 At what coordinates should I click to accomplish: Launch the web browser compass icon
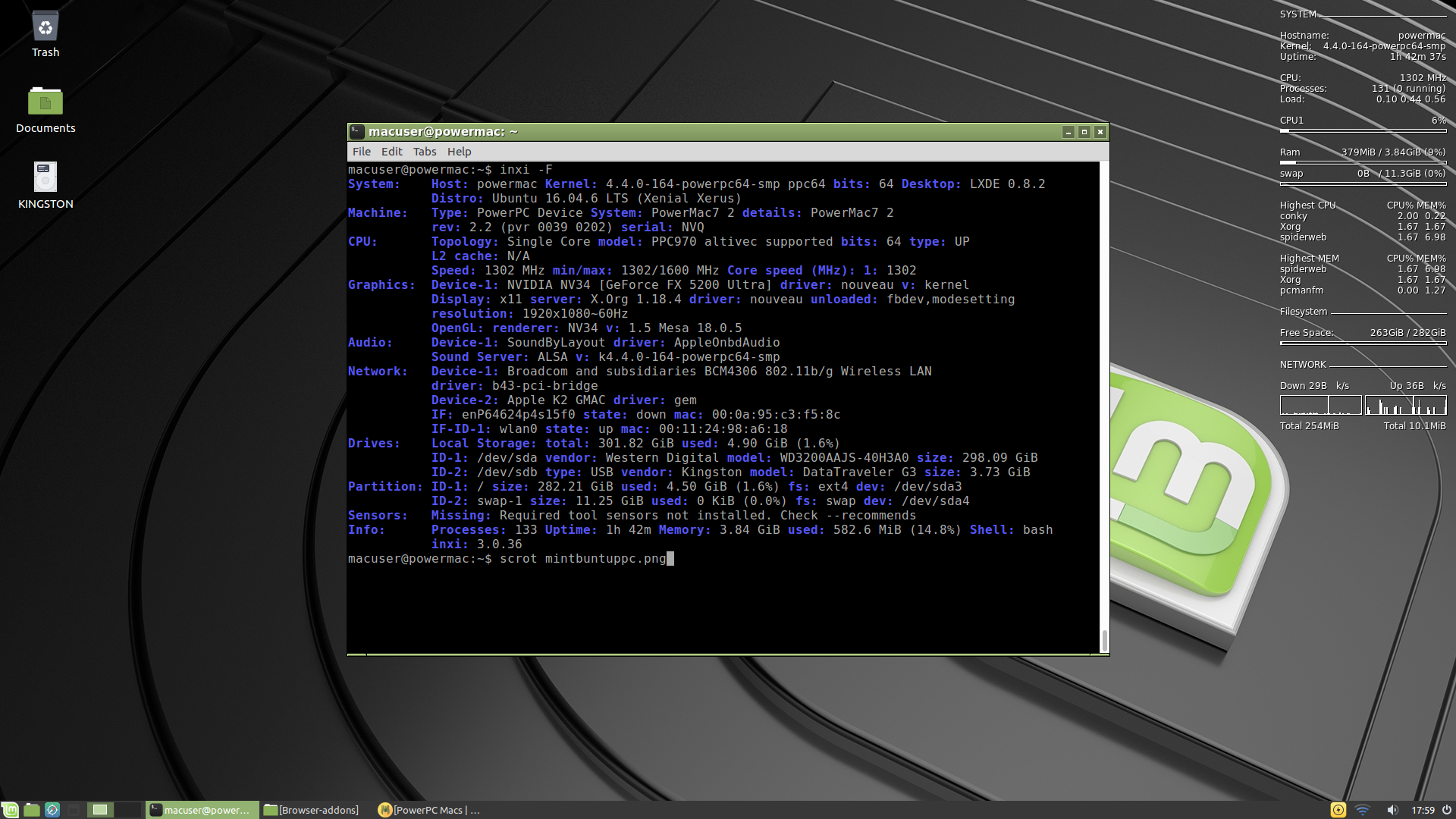pyautogui.click(x=52, y=810)
